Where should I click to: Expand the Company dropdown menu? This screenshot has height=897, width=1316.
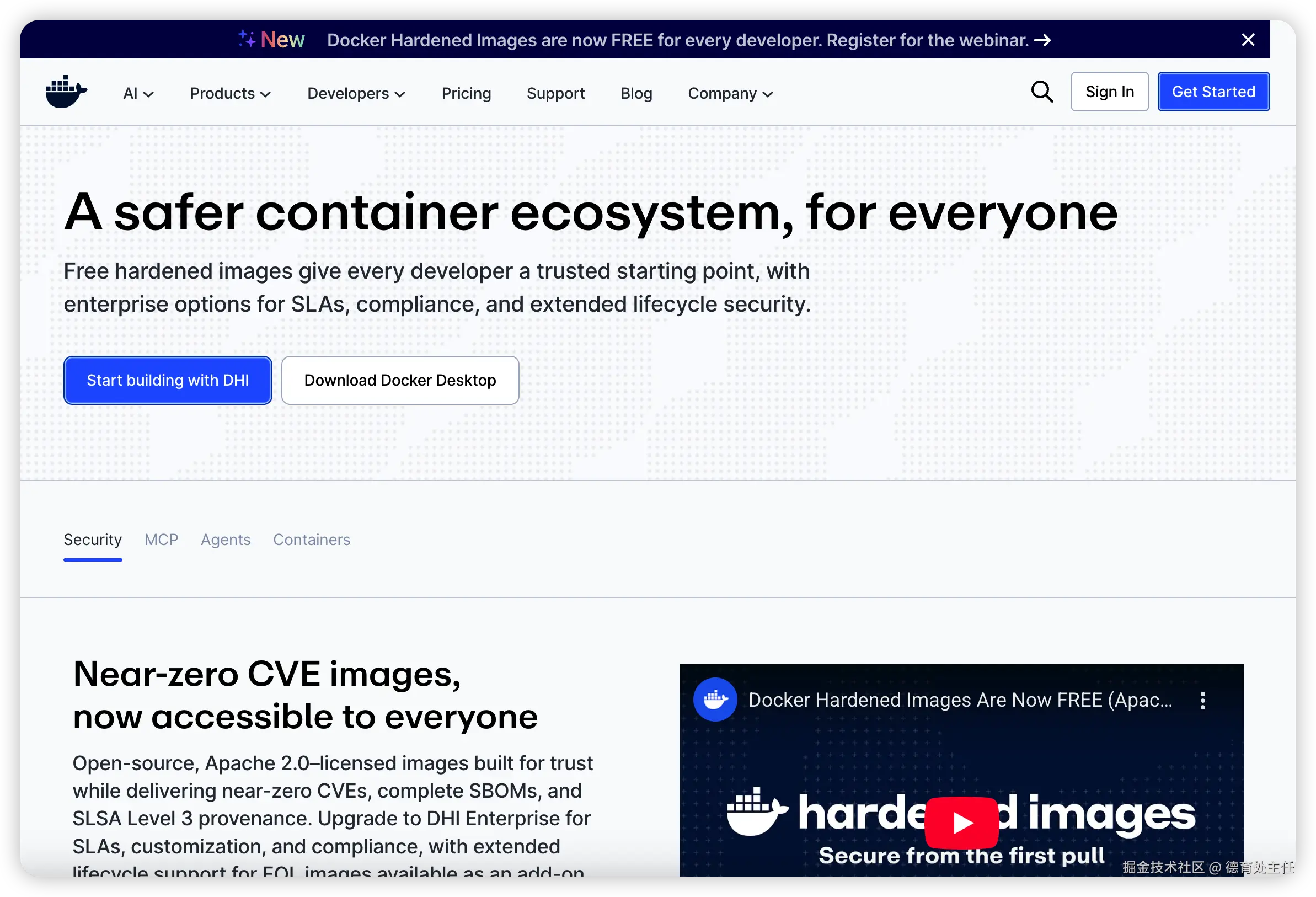(x=730, y=93)
